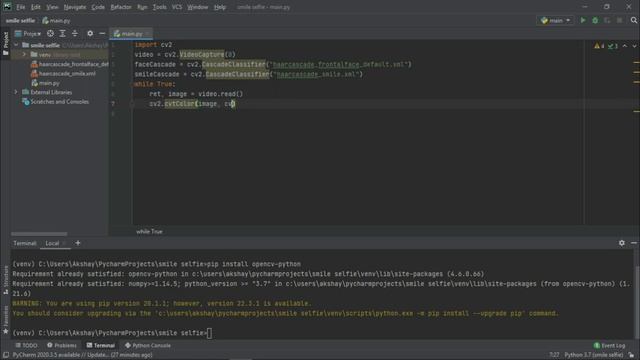Viewport: 640px width, 360px height.
Task: Hide the Terminal panel with minus icon
Action: 634,243
